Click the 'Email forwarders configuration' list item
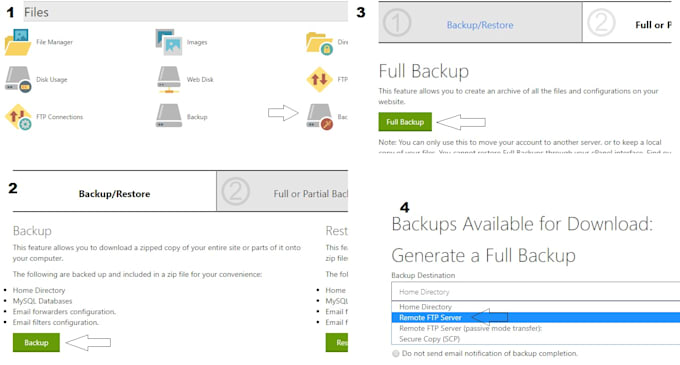The width and height of the screenshot is (680, 365). point(64,312)
